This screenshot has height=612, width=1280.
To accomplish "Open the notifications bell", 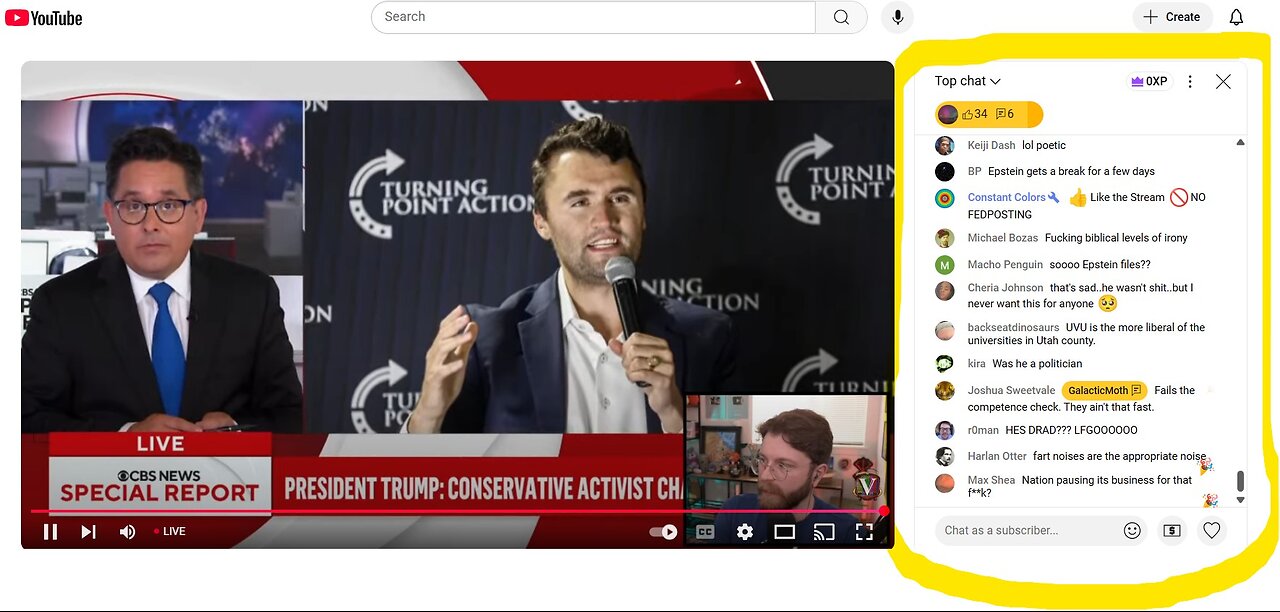I will pyautogui.click(x=1236, y=17).
